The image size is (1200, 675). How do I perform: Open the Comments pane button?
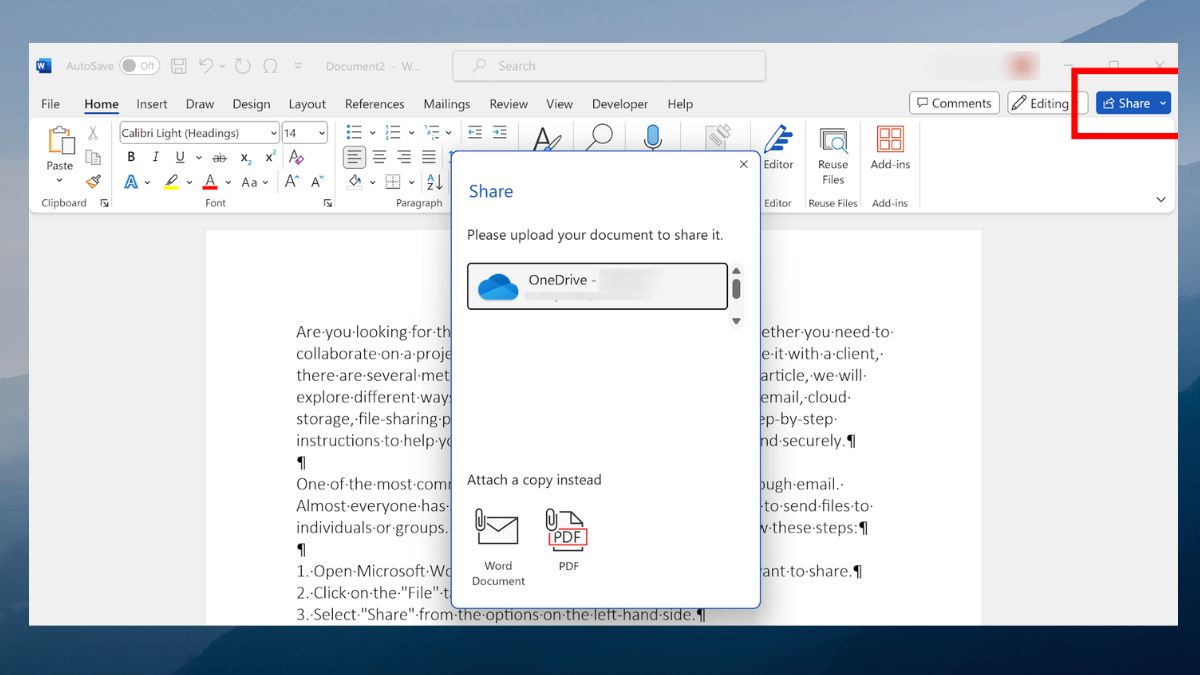pos(954,103)
